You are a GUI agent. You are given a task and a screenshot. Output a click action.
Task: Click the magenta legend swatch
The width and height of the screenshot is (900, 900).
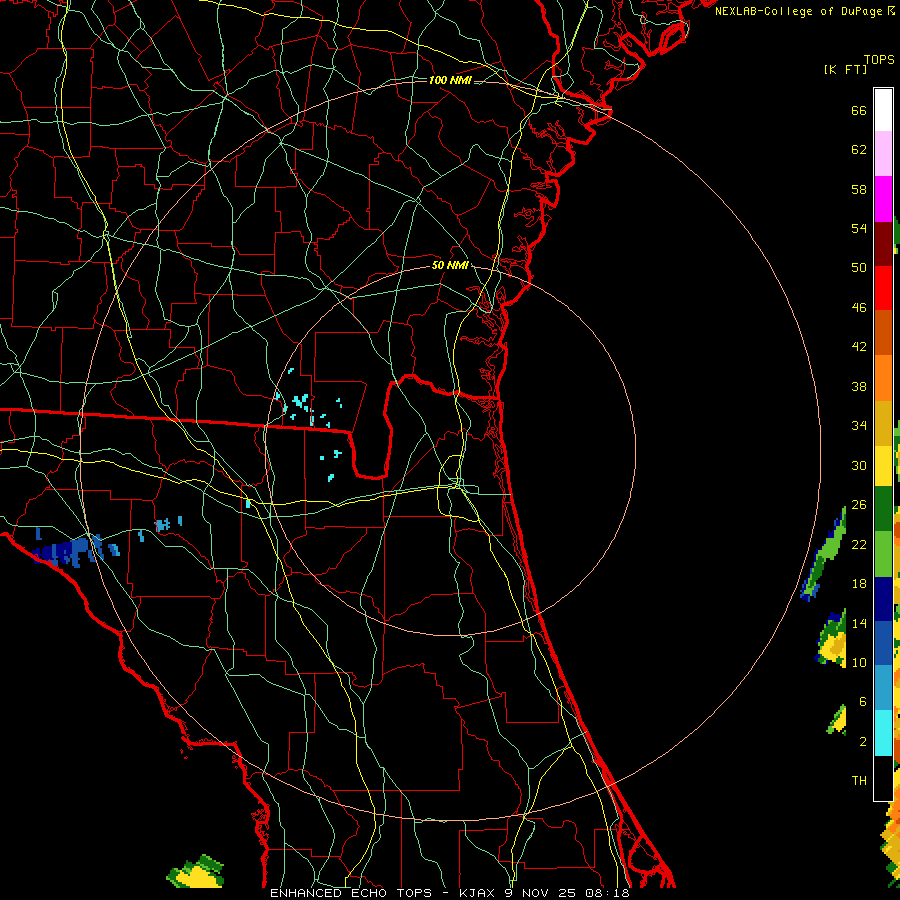pos(883,199)
